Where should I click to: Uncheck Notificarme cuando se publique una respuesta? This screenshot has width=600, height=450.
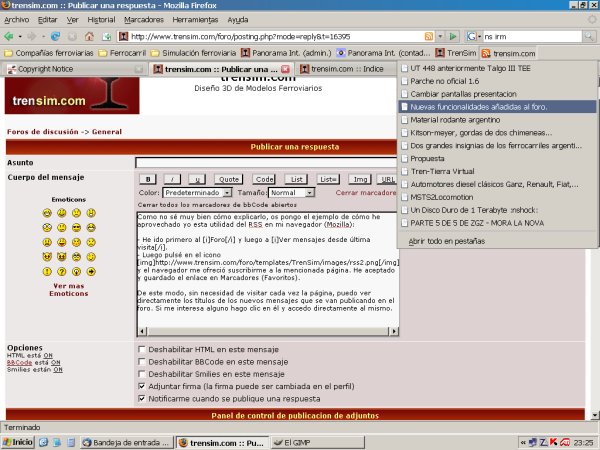[141, 398]
